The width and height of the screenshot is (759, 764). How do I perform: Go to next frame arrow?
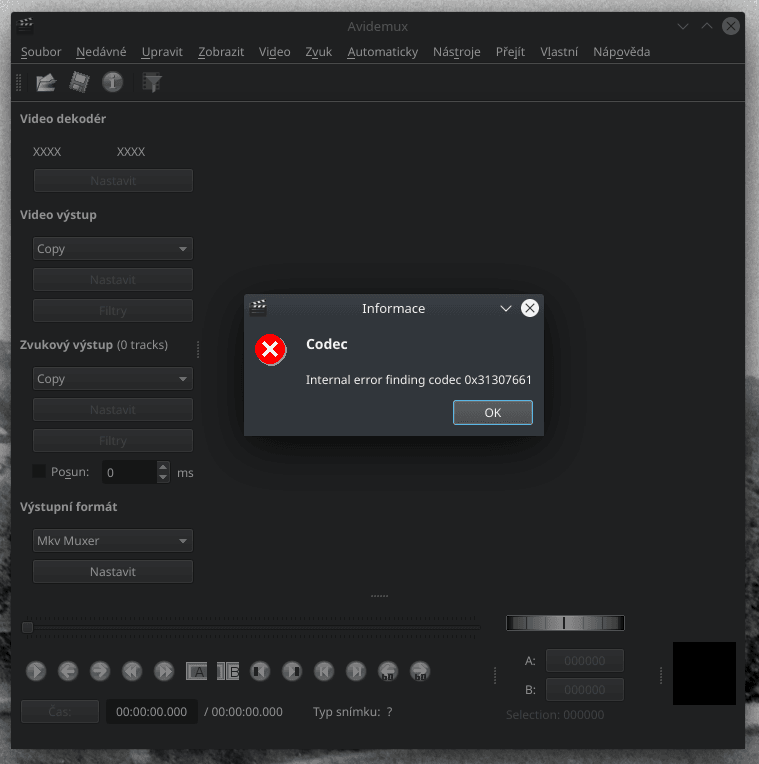coord(100,671)
